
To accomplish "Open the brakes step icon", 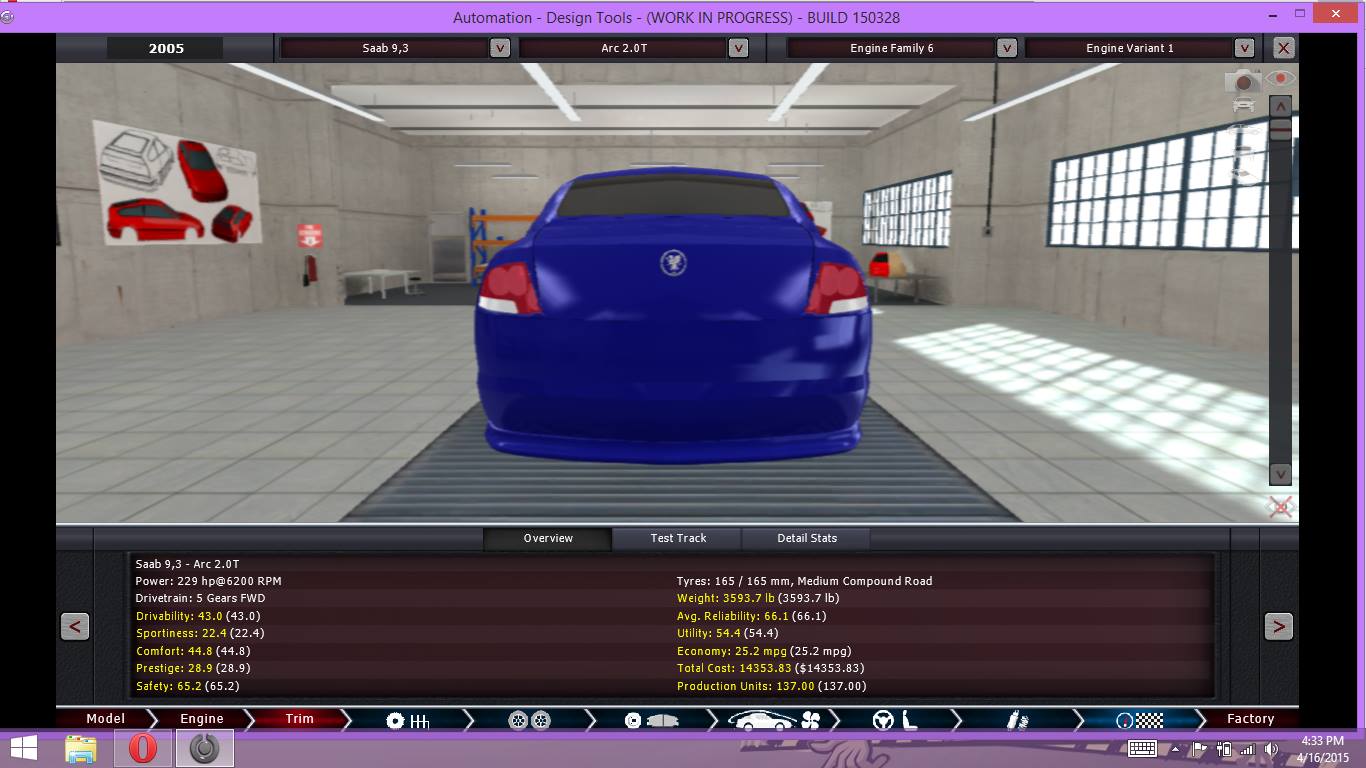I will (x=651, y=720).
